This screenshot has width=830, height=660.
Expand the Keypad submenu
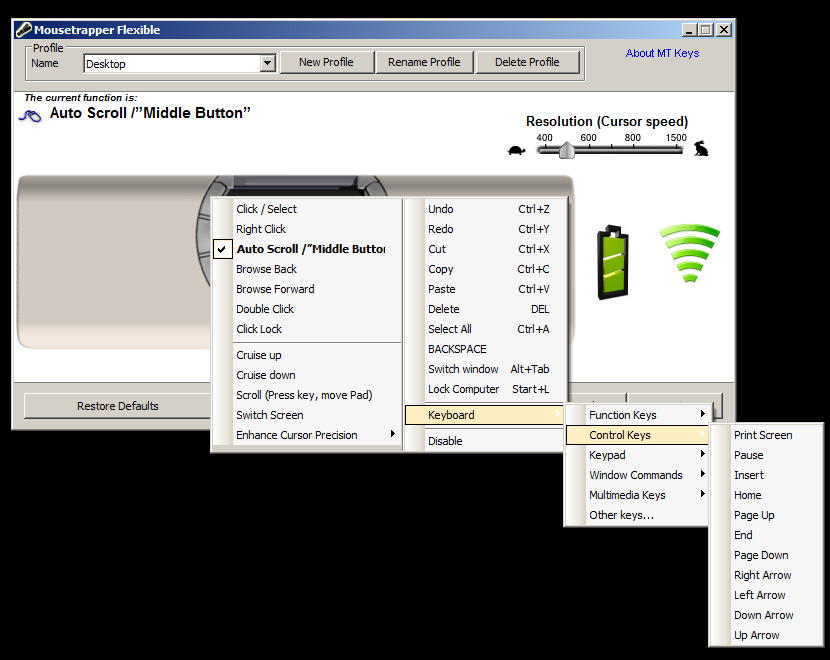coord(637,455)
